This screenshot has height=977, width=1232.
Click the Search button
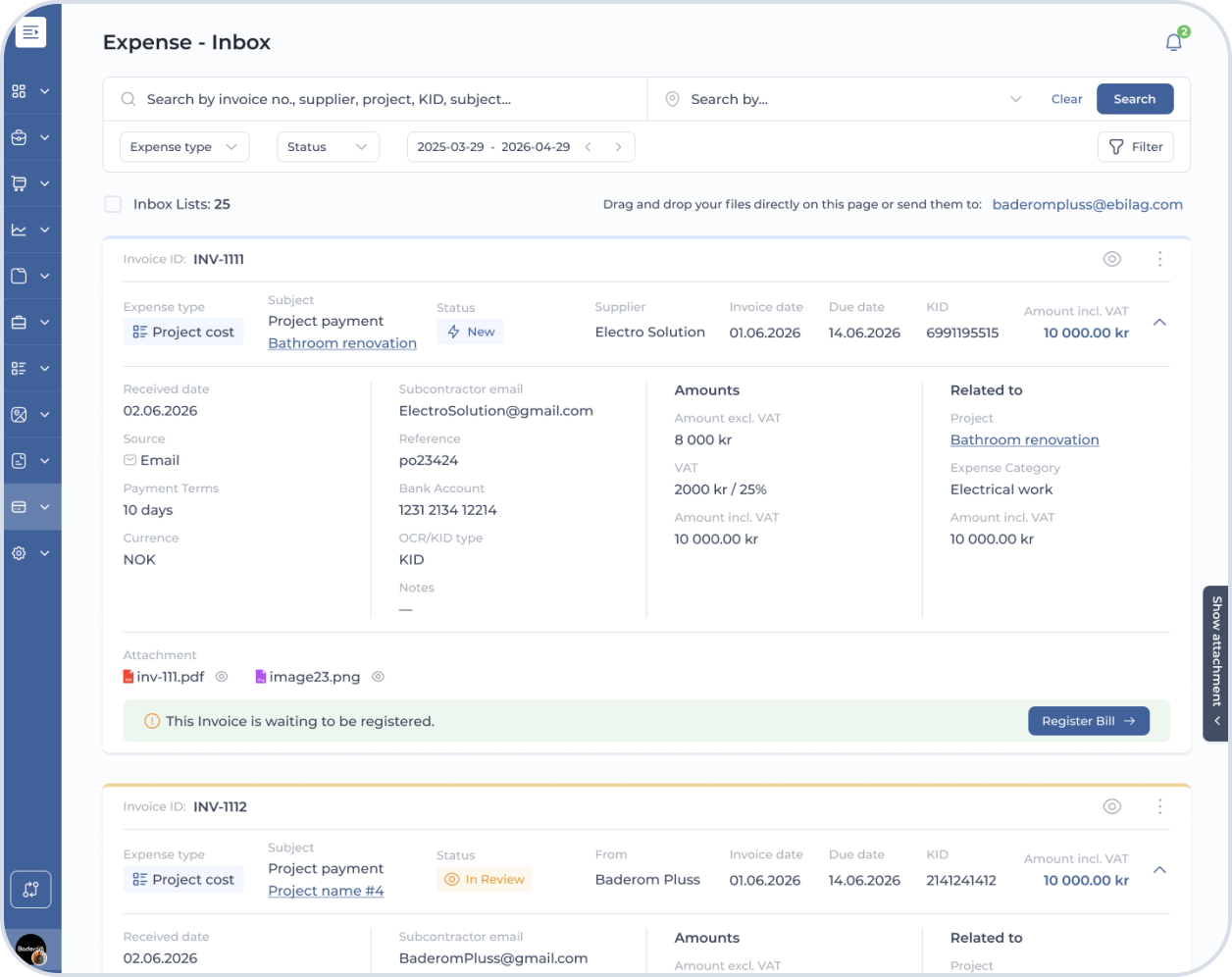1135,99
